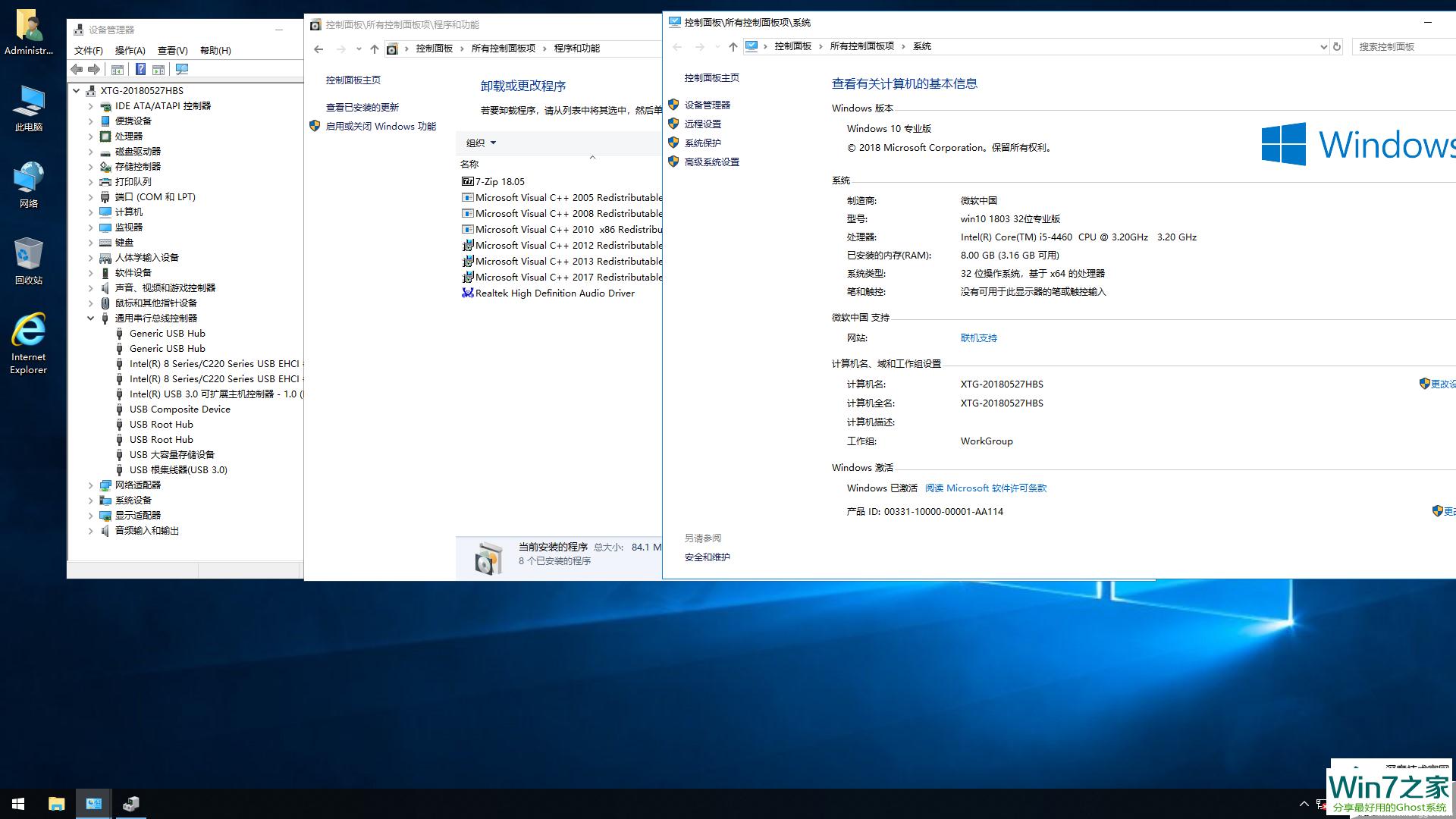Click 查看已安装的更新 link
This screenshot has height=819, width=1456.
click(362, 108)
